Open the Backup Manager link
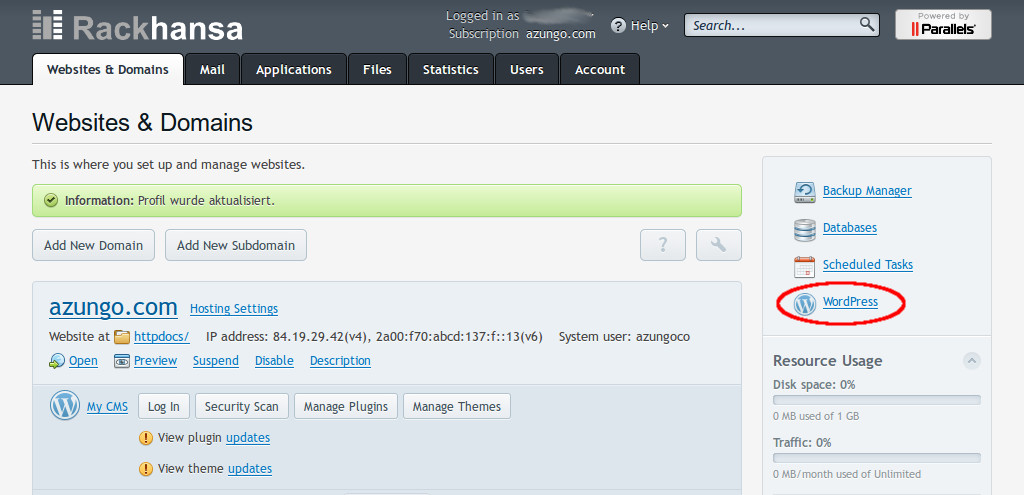The height and width of the screenshot is (495, 1024). pos(867,191)
